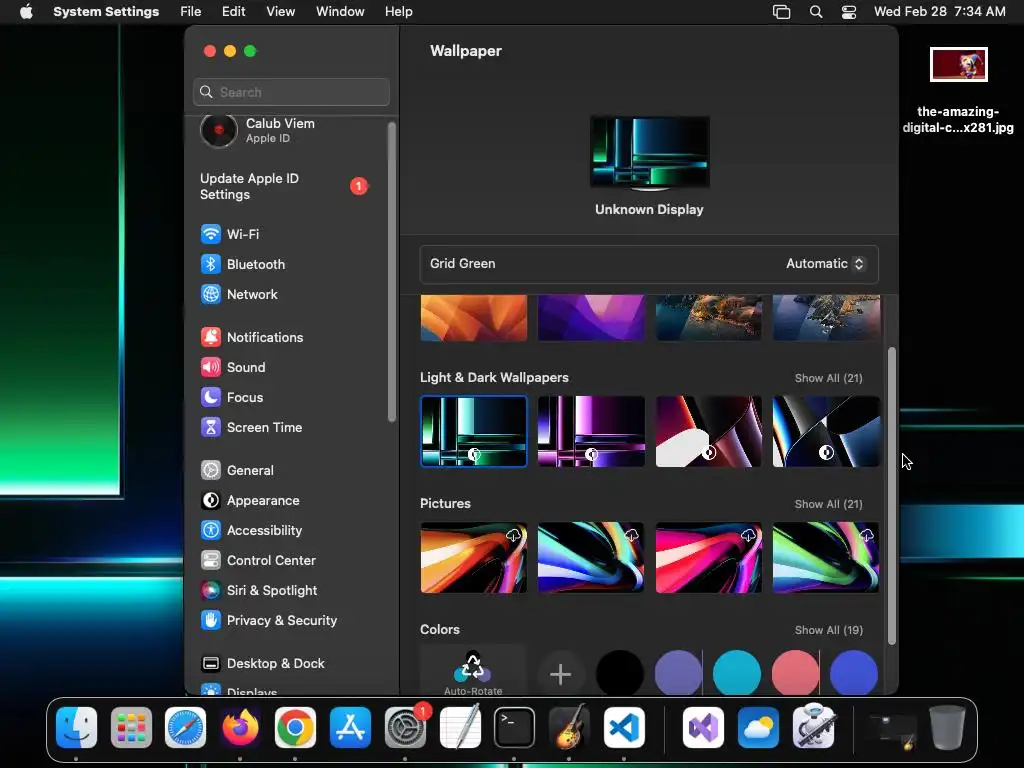The width and height of the screenshot is (1024, 768).
Task: Select the purple-lavender color swatch
Action: tap(679, 673)
